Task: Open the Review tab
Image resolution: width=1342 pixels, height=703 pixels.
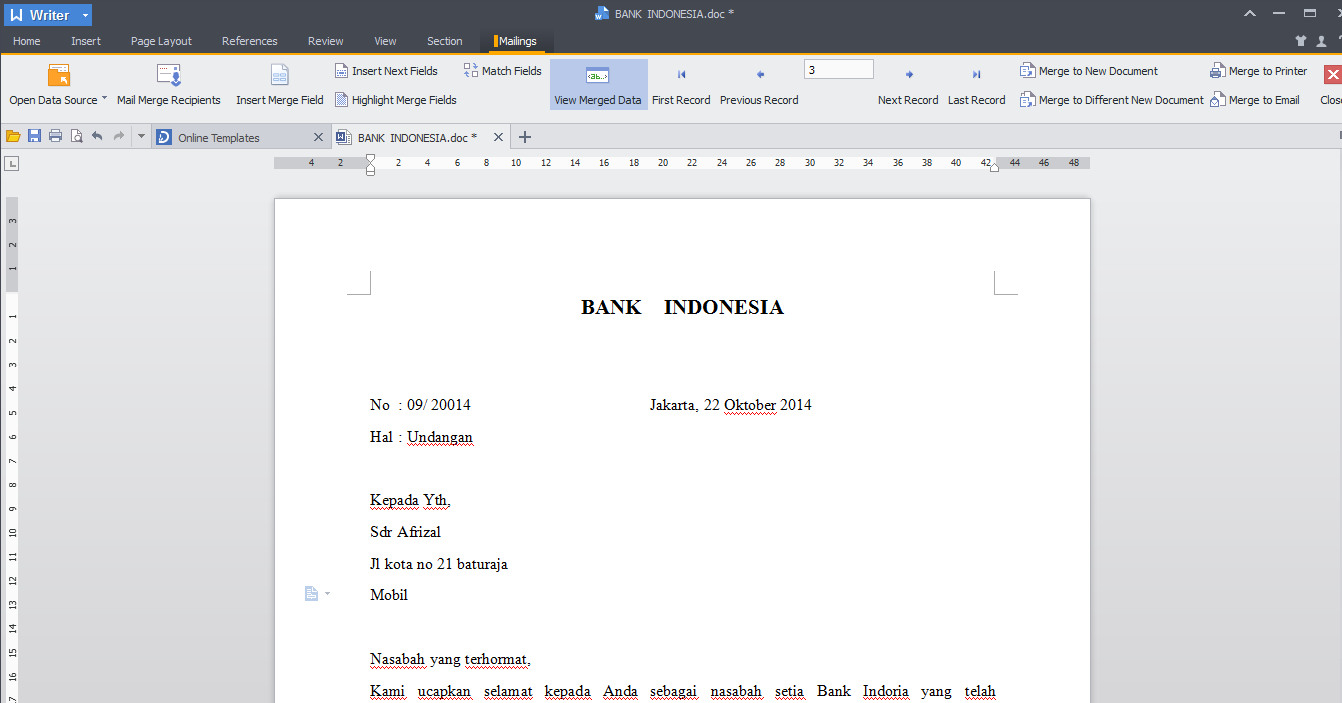Action: [326, 41]
